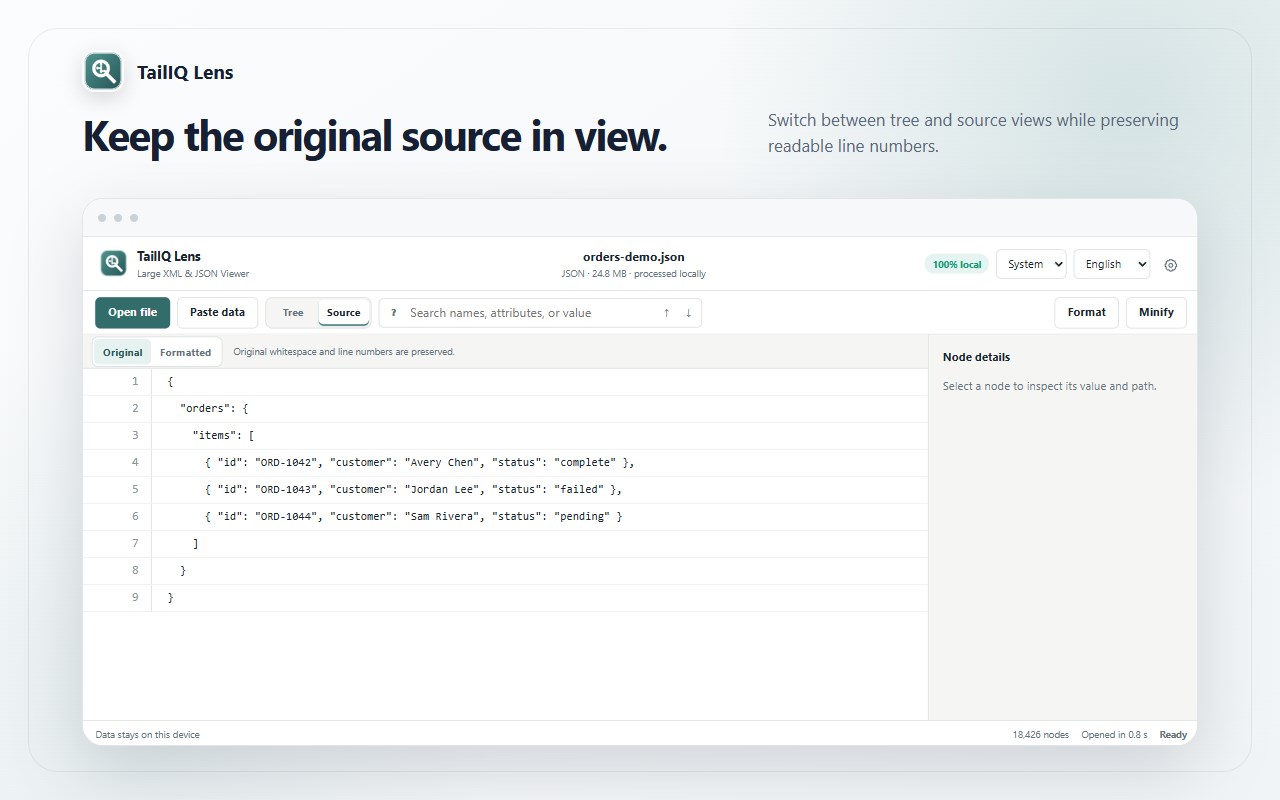Jump to previous search match with the up arrow
Viewport: 1280px width, 800px height.
(x=666, y=313)
